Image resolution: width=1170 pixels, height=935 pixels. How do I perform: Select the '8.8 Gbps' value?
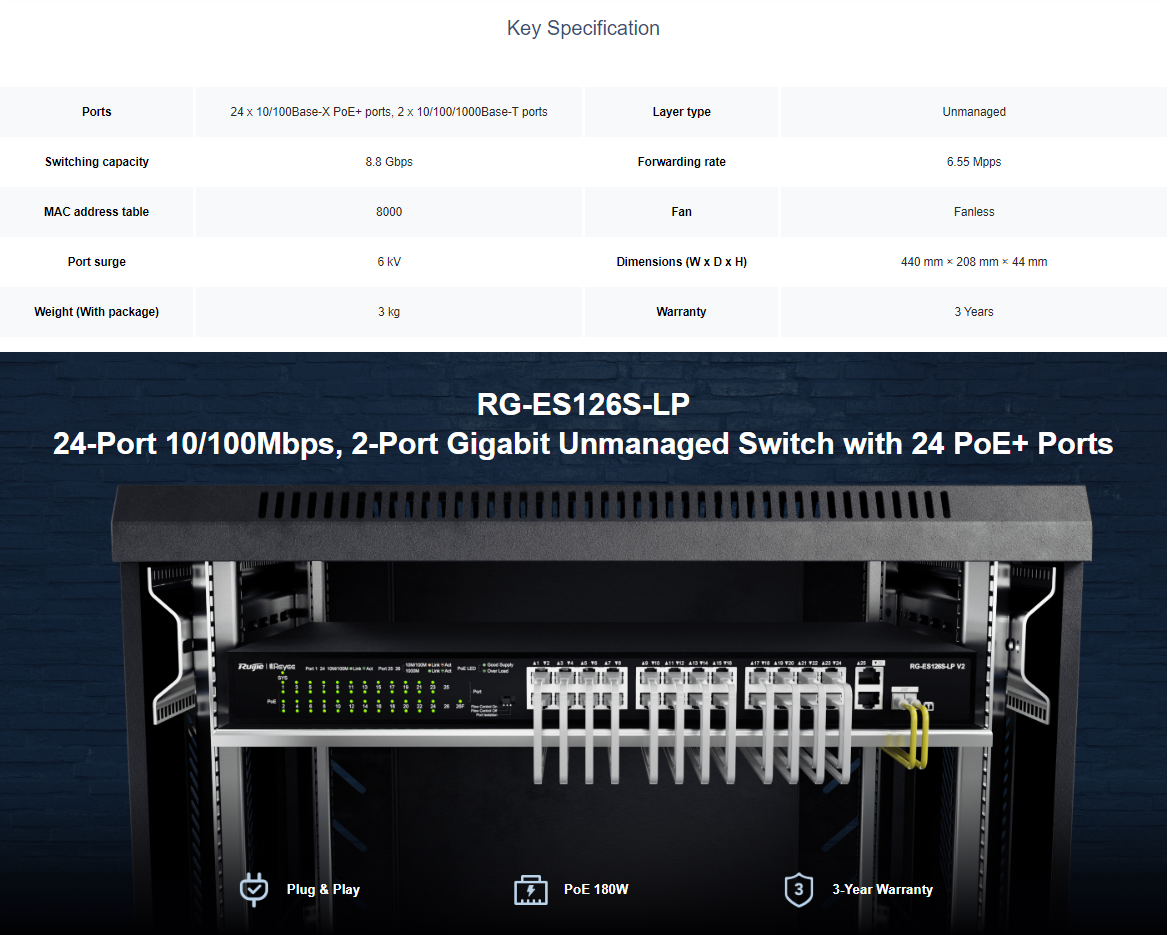point(389,162)
